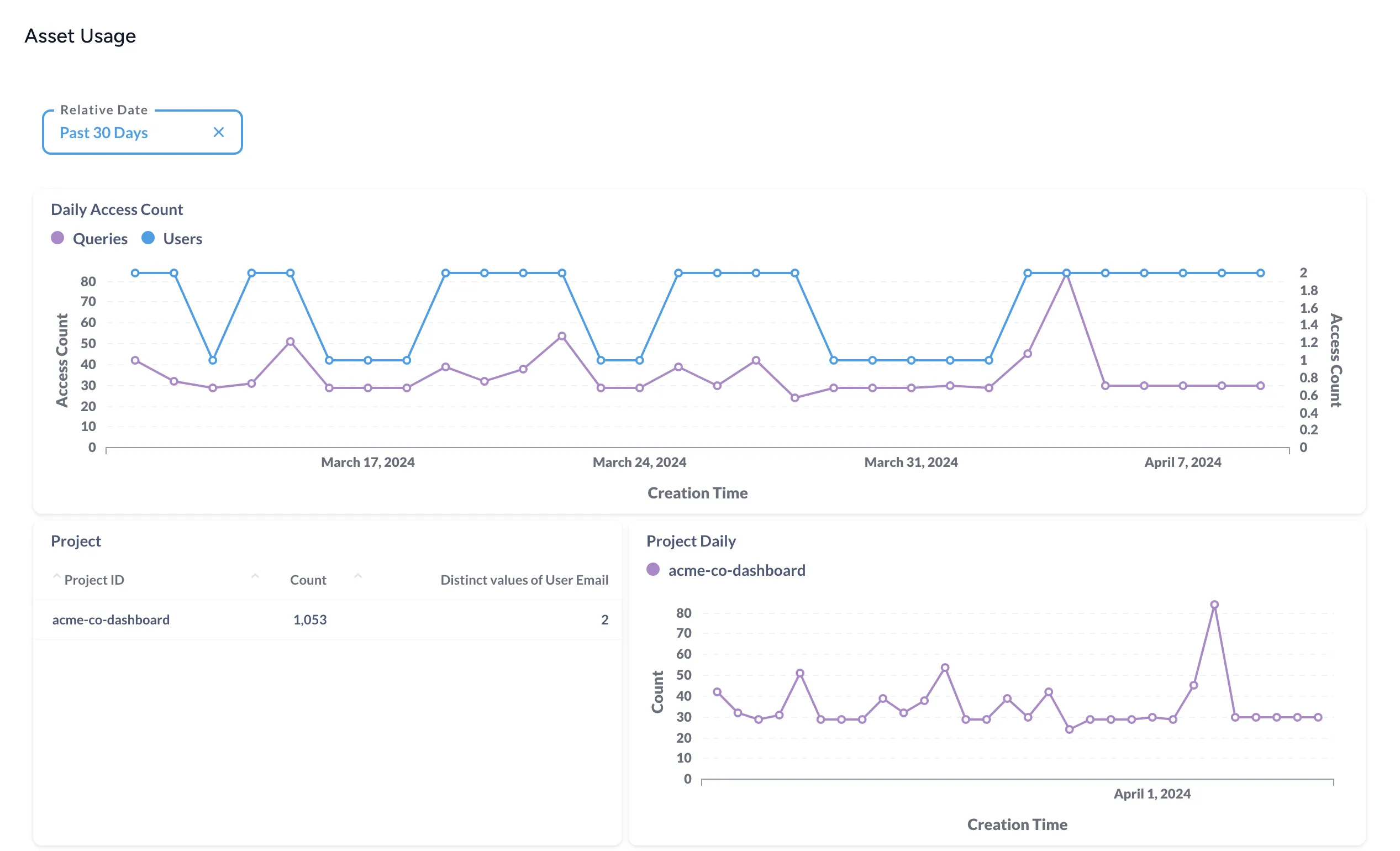Open the acme-co-dashboard row in the Project table
Screen dimensions: 1400x851
[x=111, y=619]
